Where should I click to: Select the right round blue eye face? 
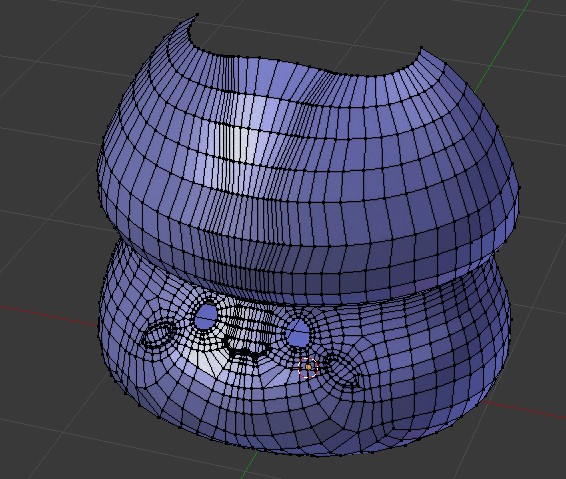pyautogui.click(x=298, y=334)
